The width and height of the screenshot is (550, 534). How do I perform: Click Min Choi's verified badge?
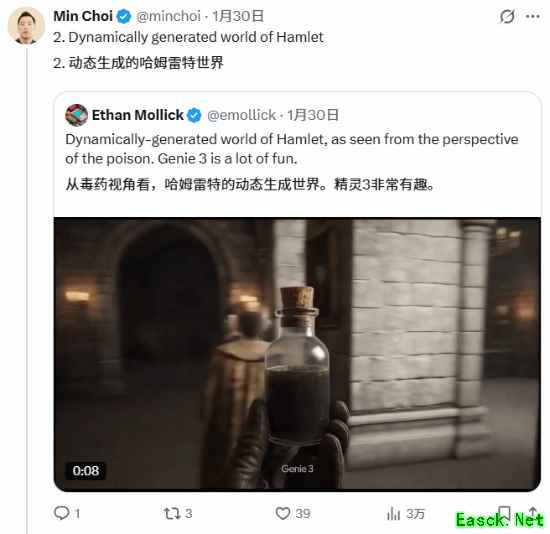pyautogui.click(x=124, y=16)
